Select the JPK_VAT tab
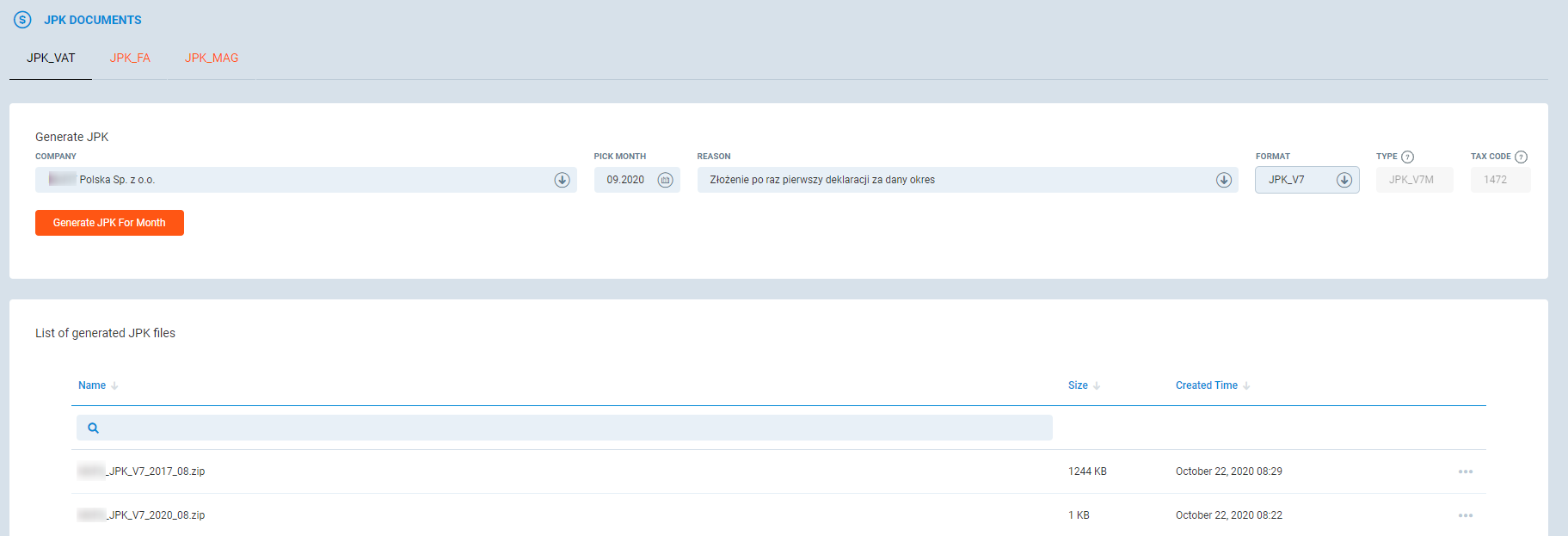 coord(51,58)
